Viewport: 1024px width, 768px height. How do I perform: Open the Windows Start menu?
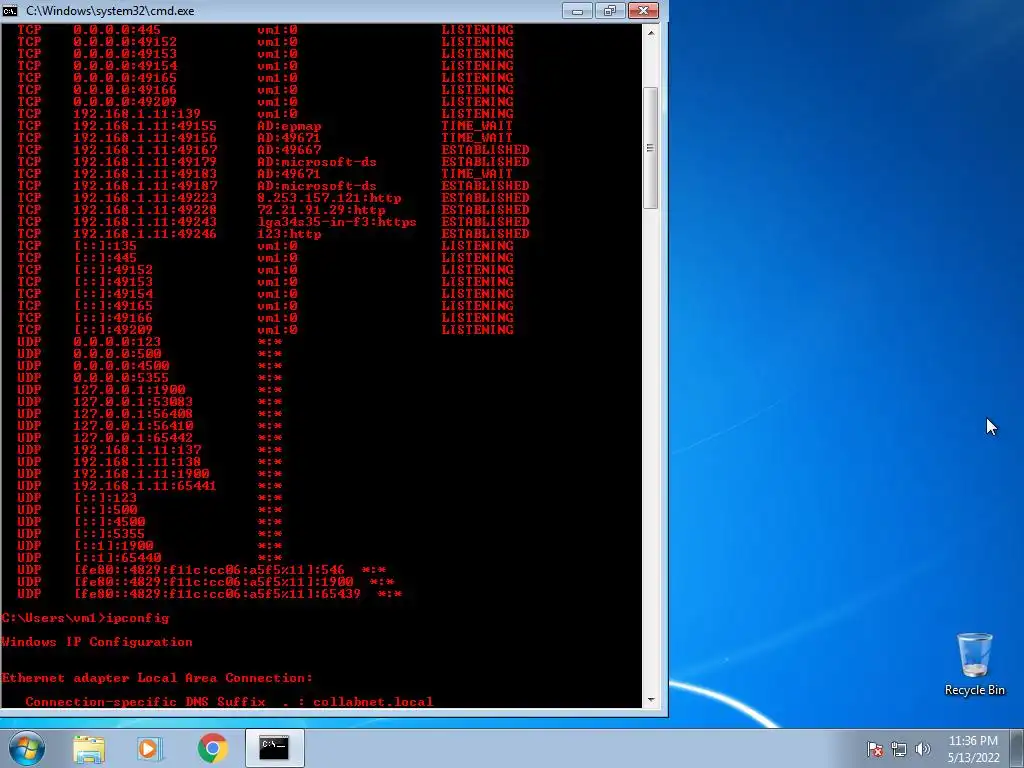(x=27, y=748)
